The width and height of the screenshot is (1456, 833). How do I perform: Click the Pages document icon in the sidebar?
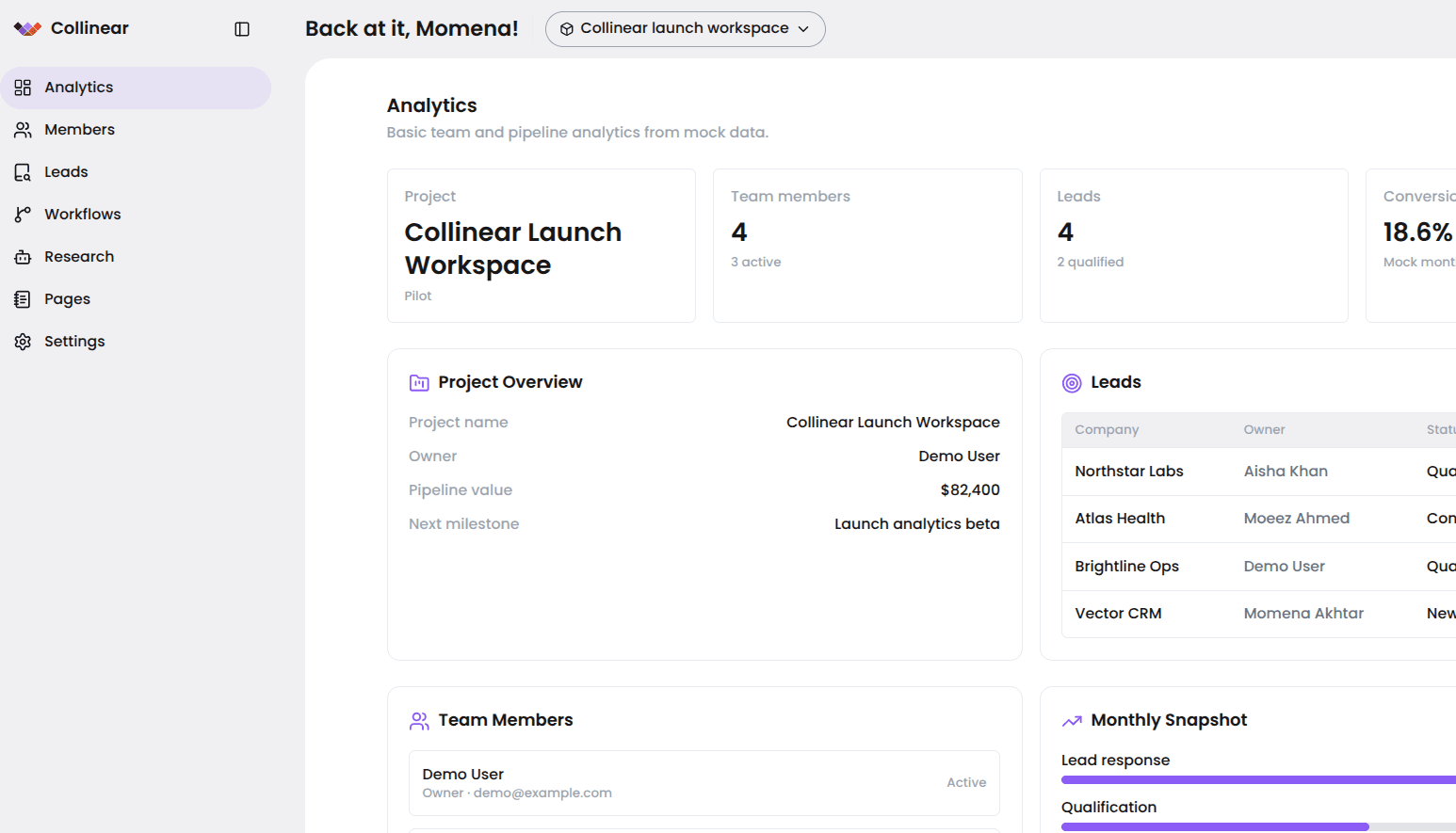click(x=23, y=299)
